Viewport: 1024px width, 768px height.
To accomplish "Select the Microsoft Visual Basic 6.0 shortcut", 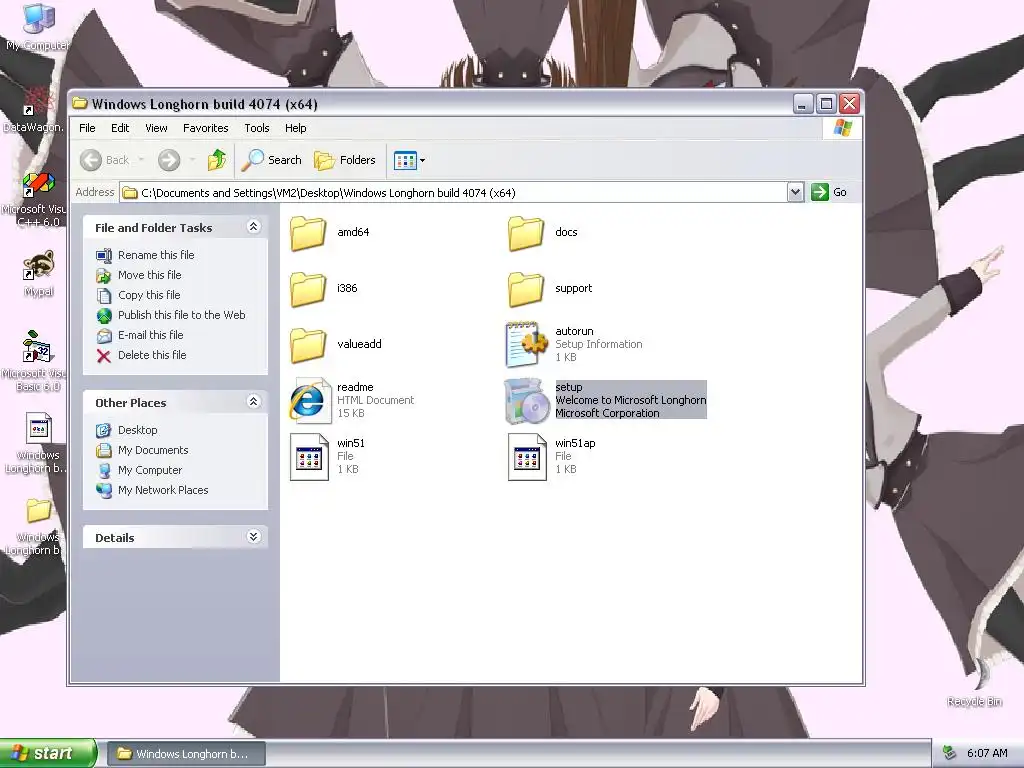I will pos(35,361).
